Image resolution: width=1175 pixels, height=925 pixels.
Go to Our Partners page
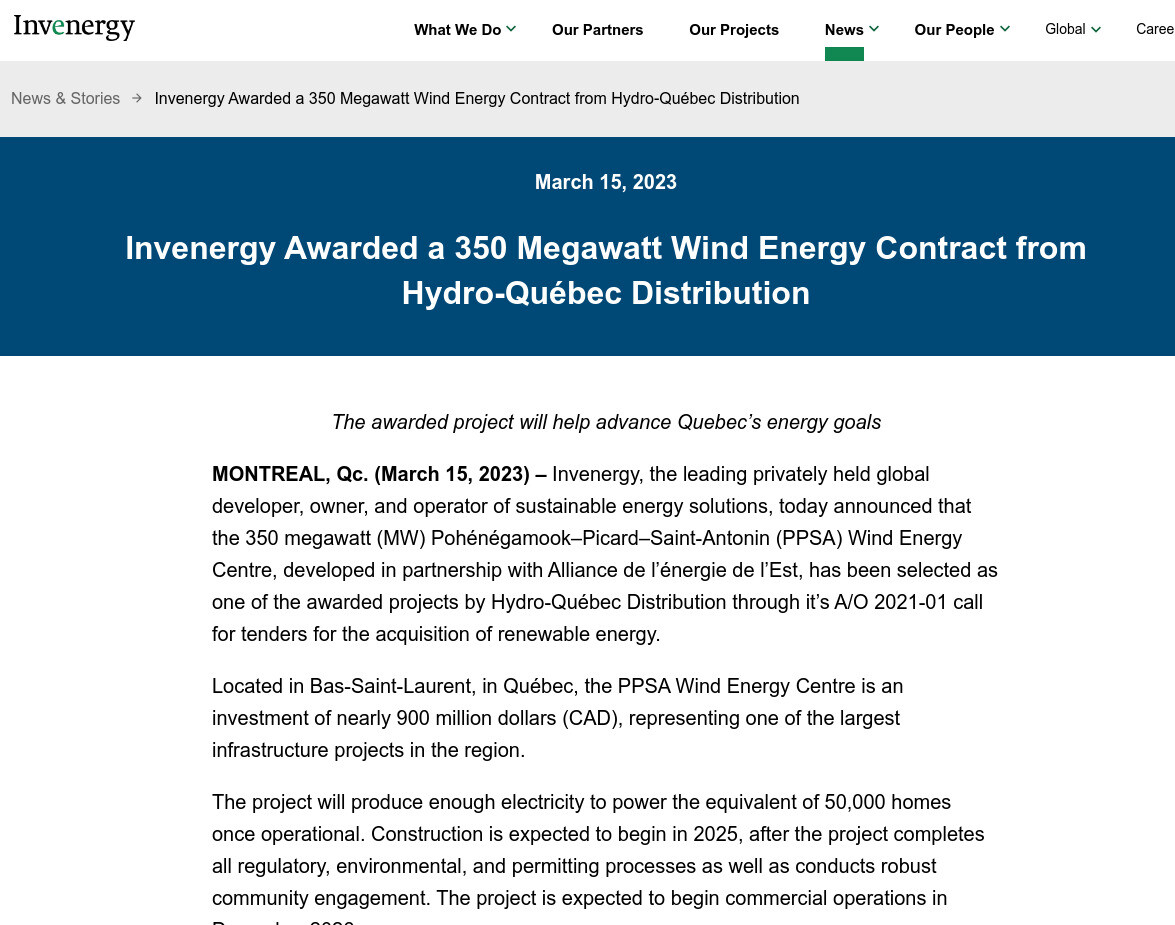[x=597, y=30]
